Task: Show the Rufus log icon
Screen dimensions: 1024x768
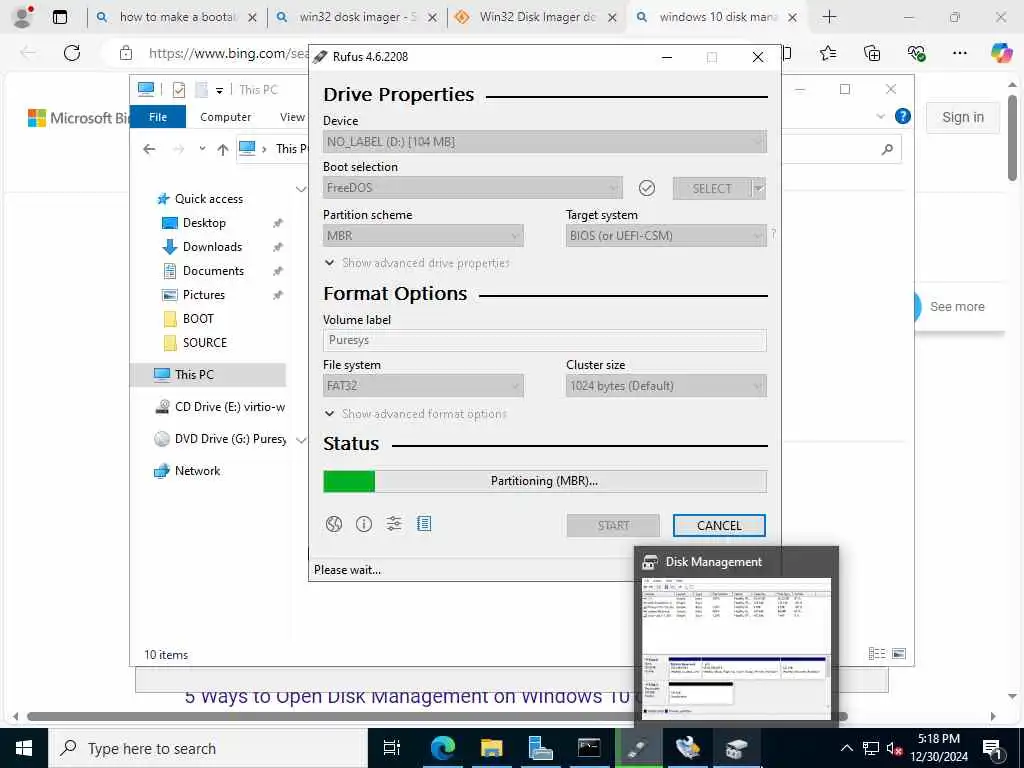Action: (424, 524)
